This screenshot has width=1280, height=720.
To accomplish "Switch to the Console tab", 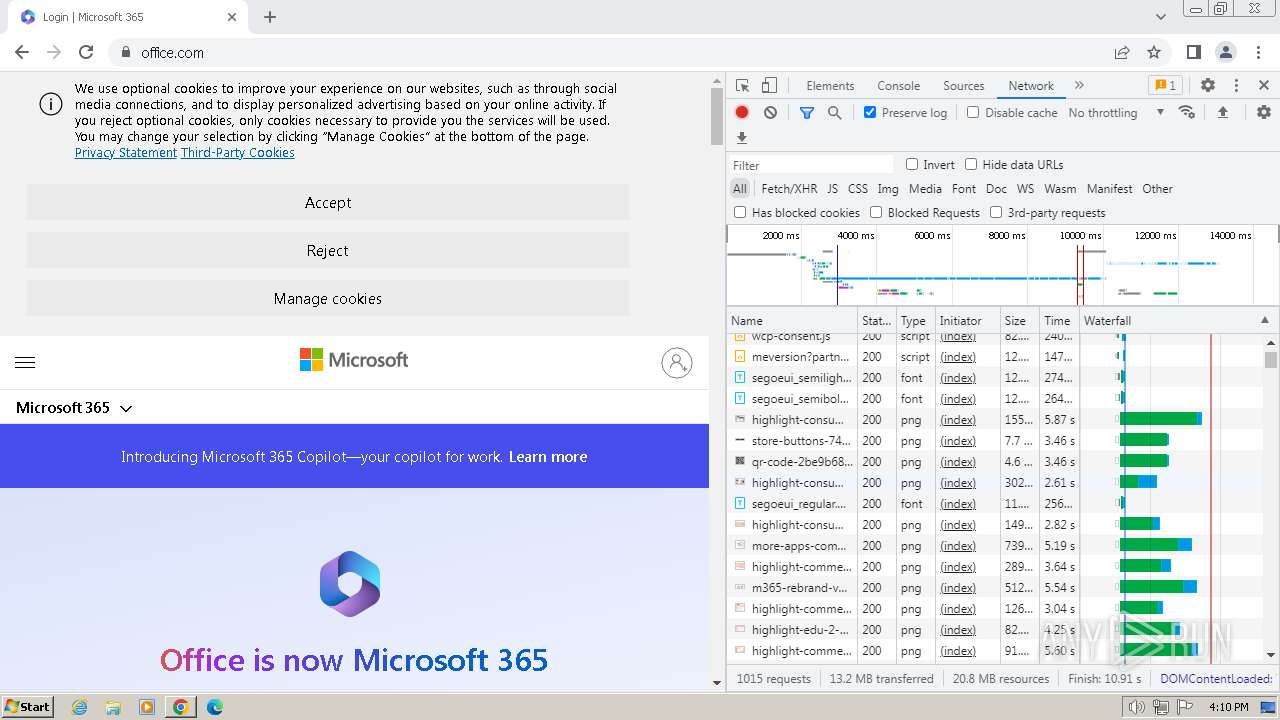I will pos(898,86).
